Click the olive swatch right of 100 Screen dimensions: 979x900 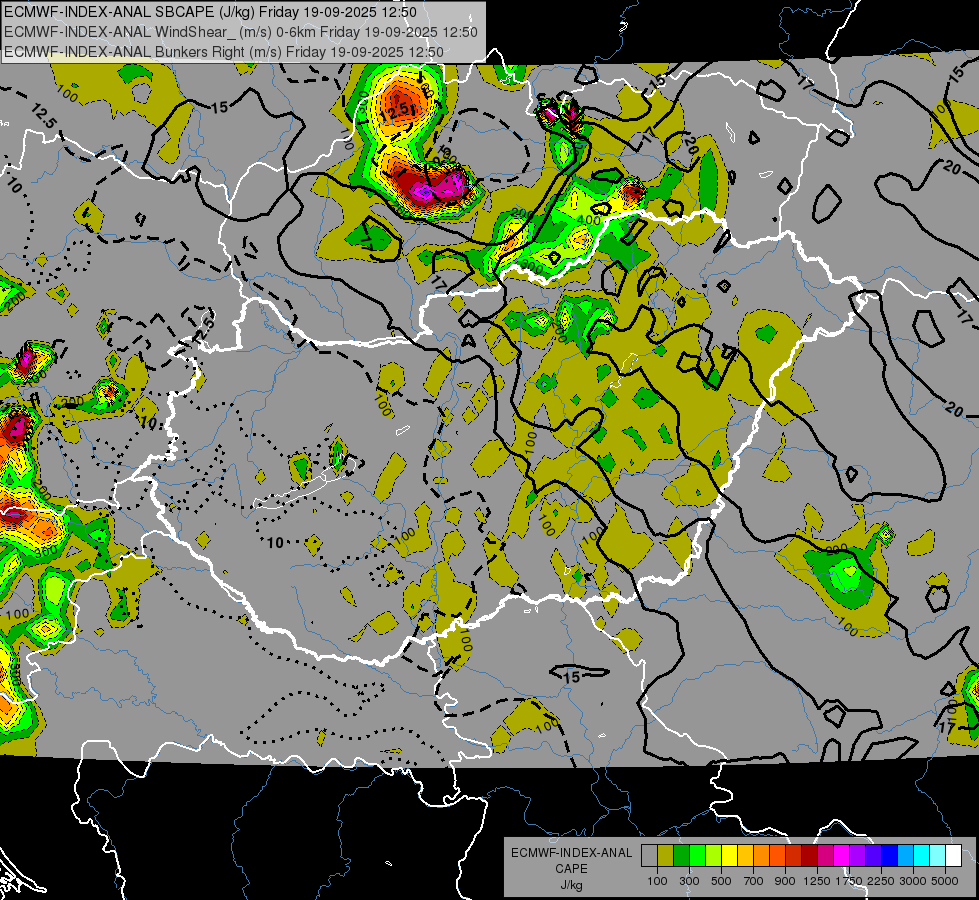click(665, 856)
